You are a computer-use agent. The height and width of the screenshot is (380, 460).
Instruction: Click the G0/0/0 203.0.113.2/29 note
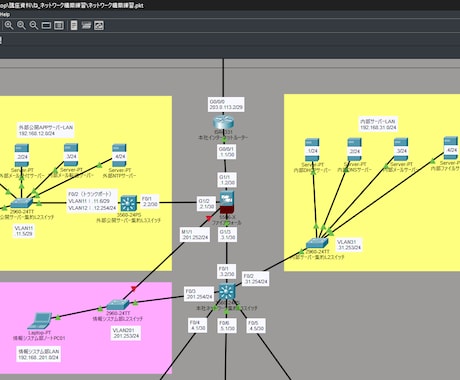click(x=226, y=104)
